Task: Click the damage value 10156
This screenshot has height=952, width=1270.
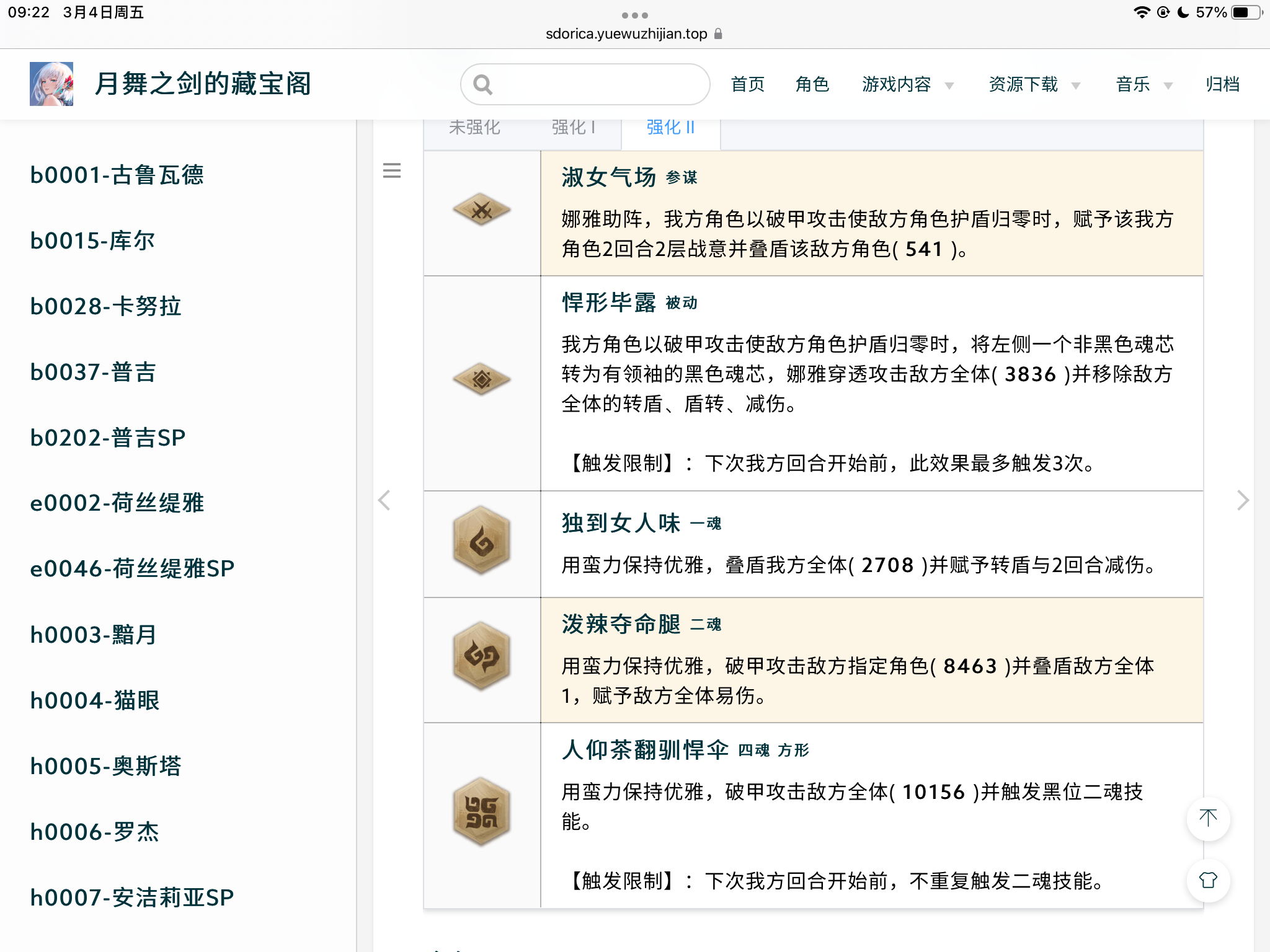Action: coord(933,791)
